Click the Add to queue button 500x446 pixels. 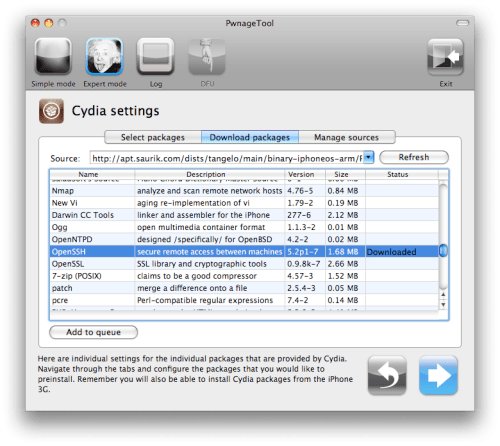tap(93, 332)
